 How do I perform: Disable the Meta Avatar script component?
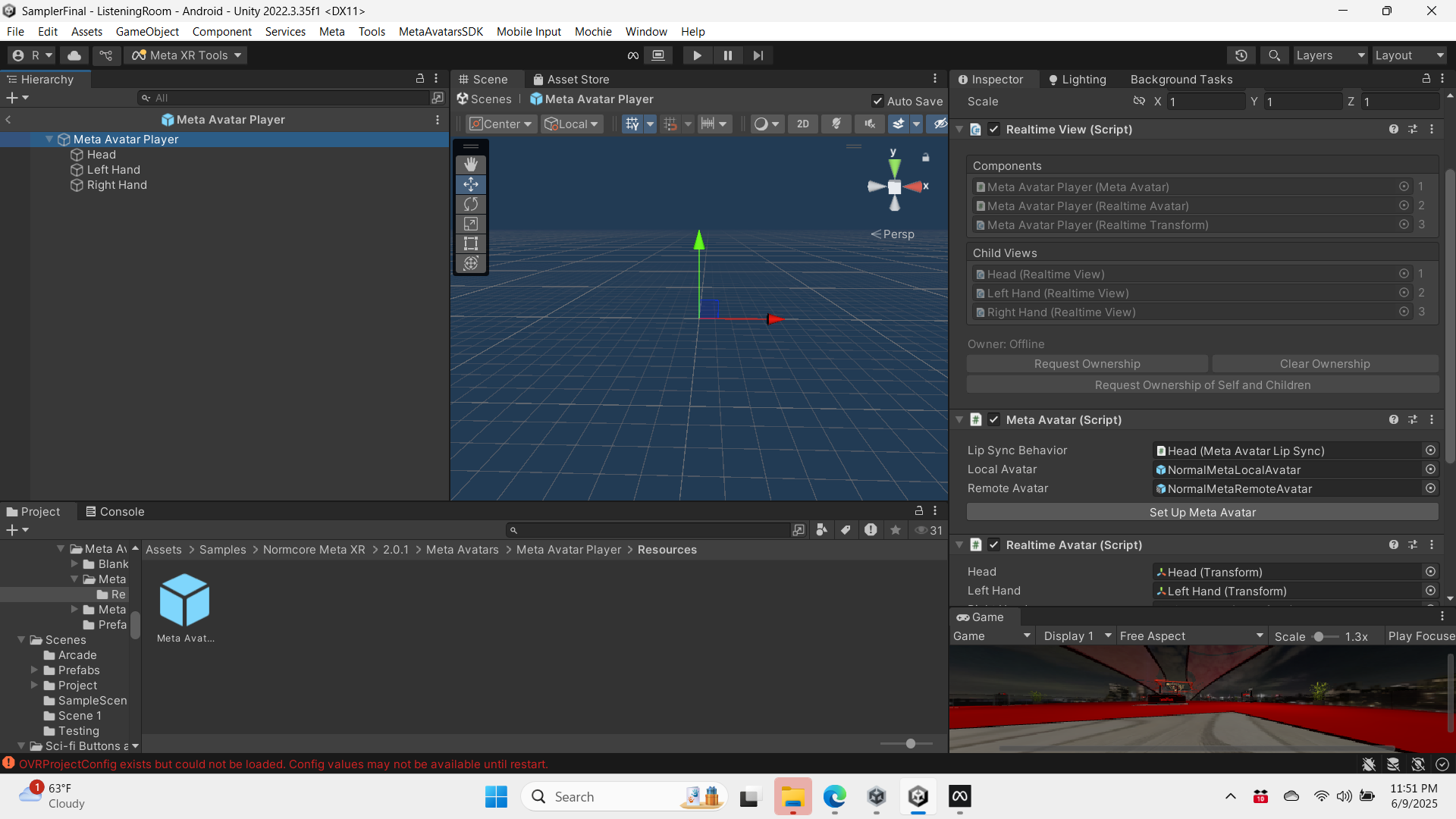(994, 419)
